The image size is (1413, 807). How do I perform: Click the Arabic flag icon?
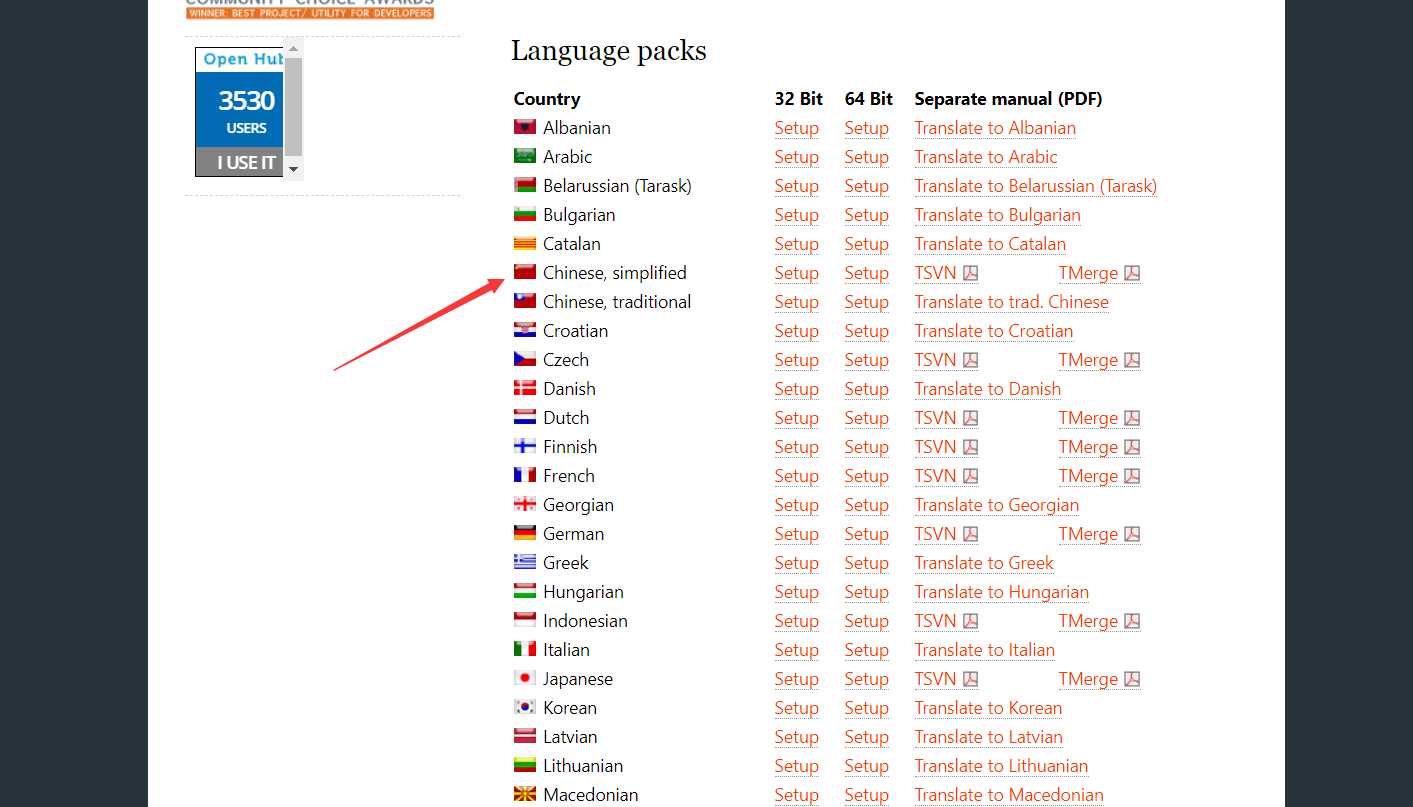(525, 156)
